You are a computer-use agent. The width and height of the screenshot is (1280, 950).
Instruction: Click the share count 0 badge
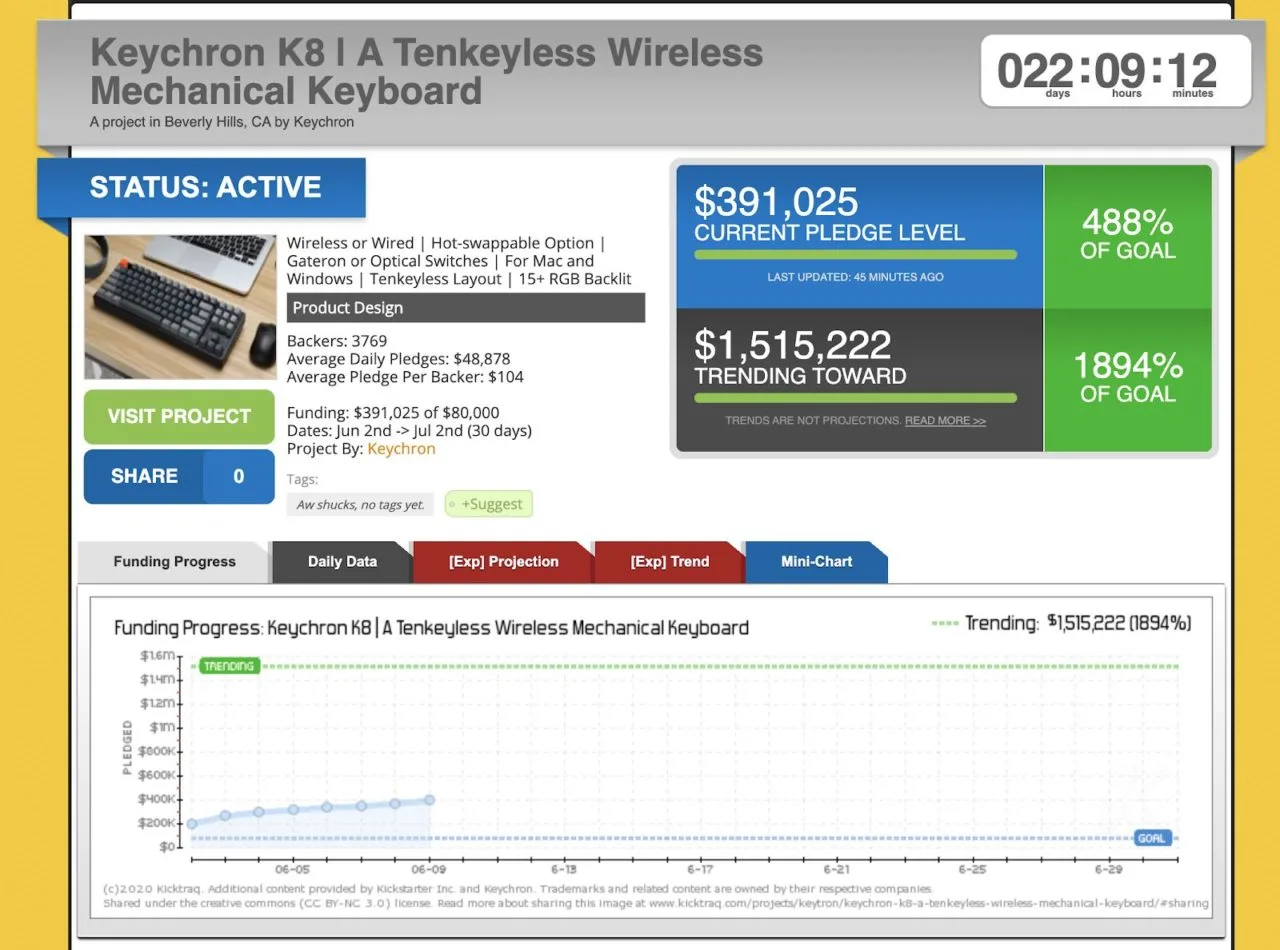click(x=239, y=476)
